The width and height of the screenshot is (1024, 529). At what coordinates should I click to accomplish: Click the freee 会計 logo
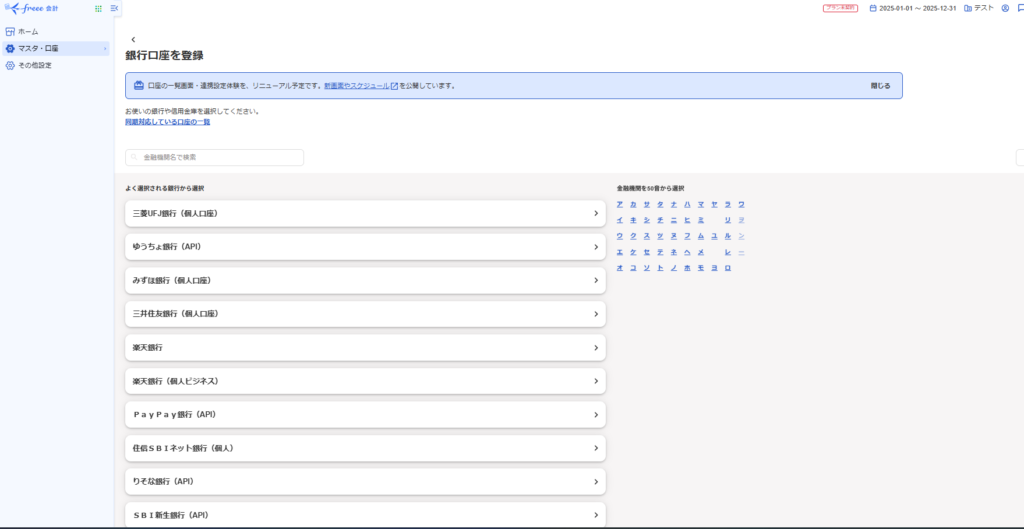tap(31, 8)
